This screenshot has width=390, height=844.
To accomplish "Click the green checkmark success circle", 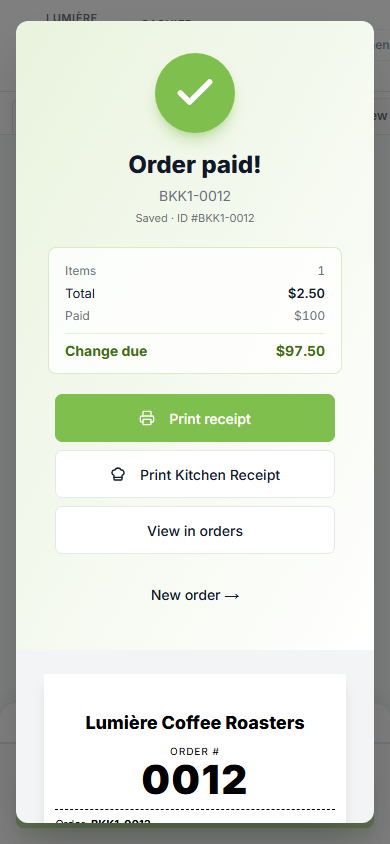I will pyautogui.click(x=195, y=93).
